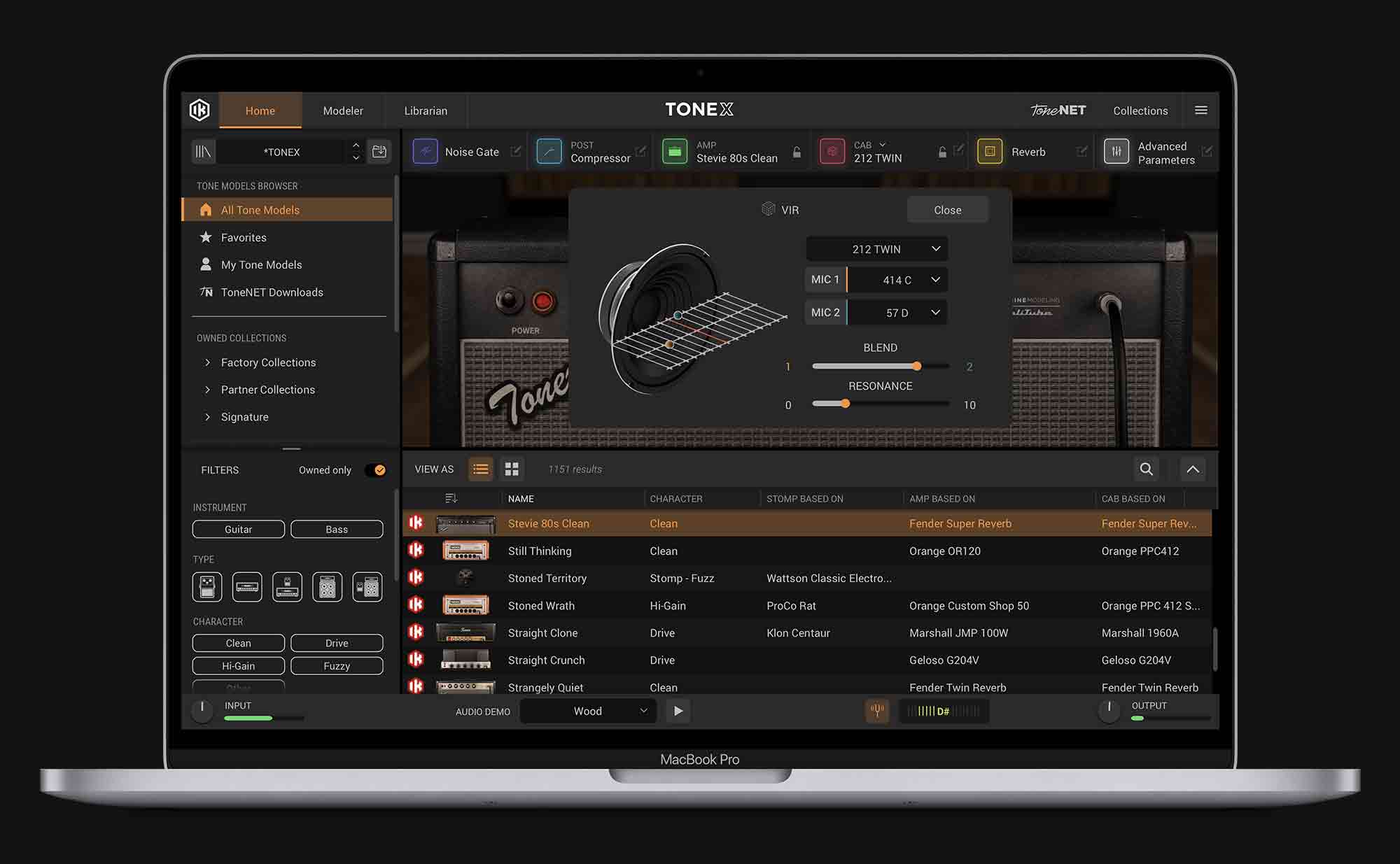Toggle the Owned only switch
Screen dimensions: 1400x864
tap(375, 470)
